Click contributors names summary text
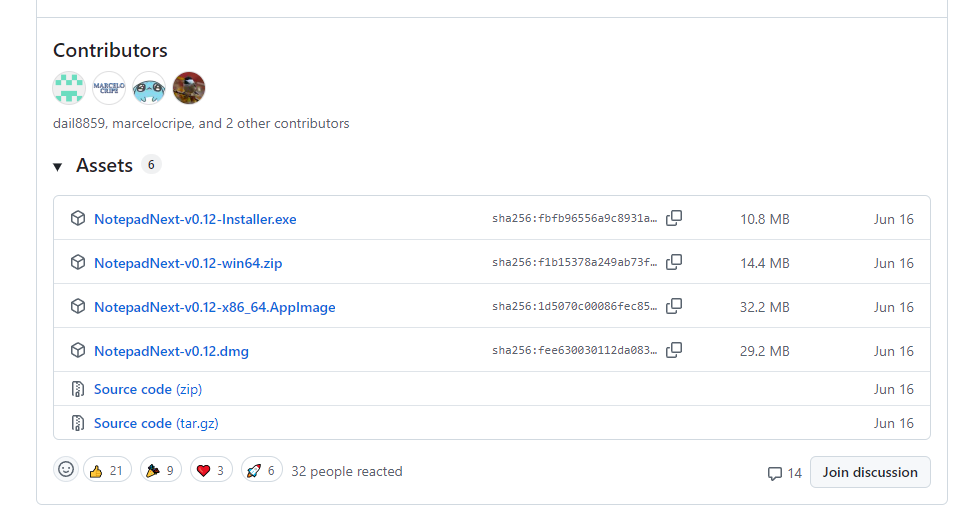 click(x=201, y=124)
